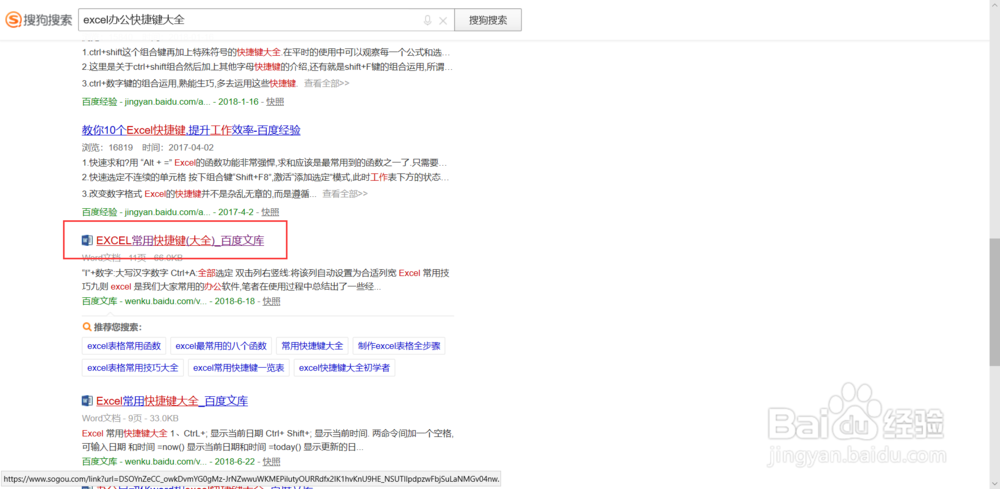
Task: Select suggested search excel常用快捷键一览表
Action: [x=240, y=367]
